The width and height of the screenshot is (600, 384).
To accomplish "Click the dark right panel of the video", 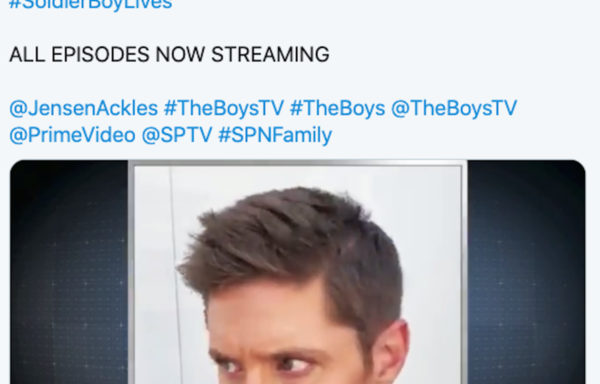I will 526,272.
